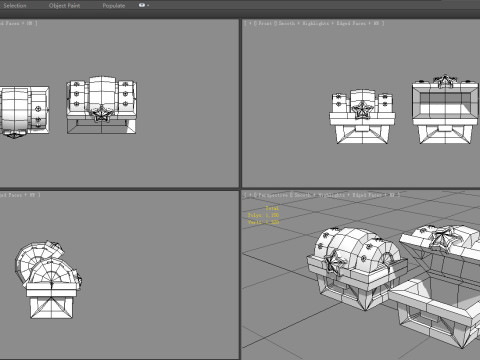Click Edged Faces label in Perspective viewport
480x360 pixels.
367,195
